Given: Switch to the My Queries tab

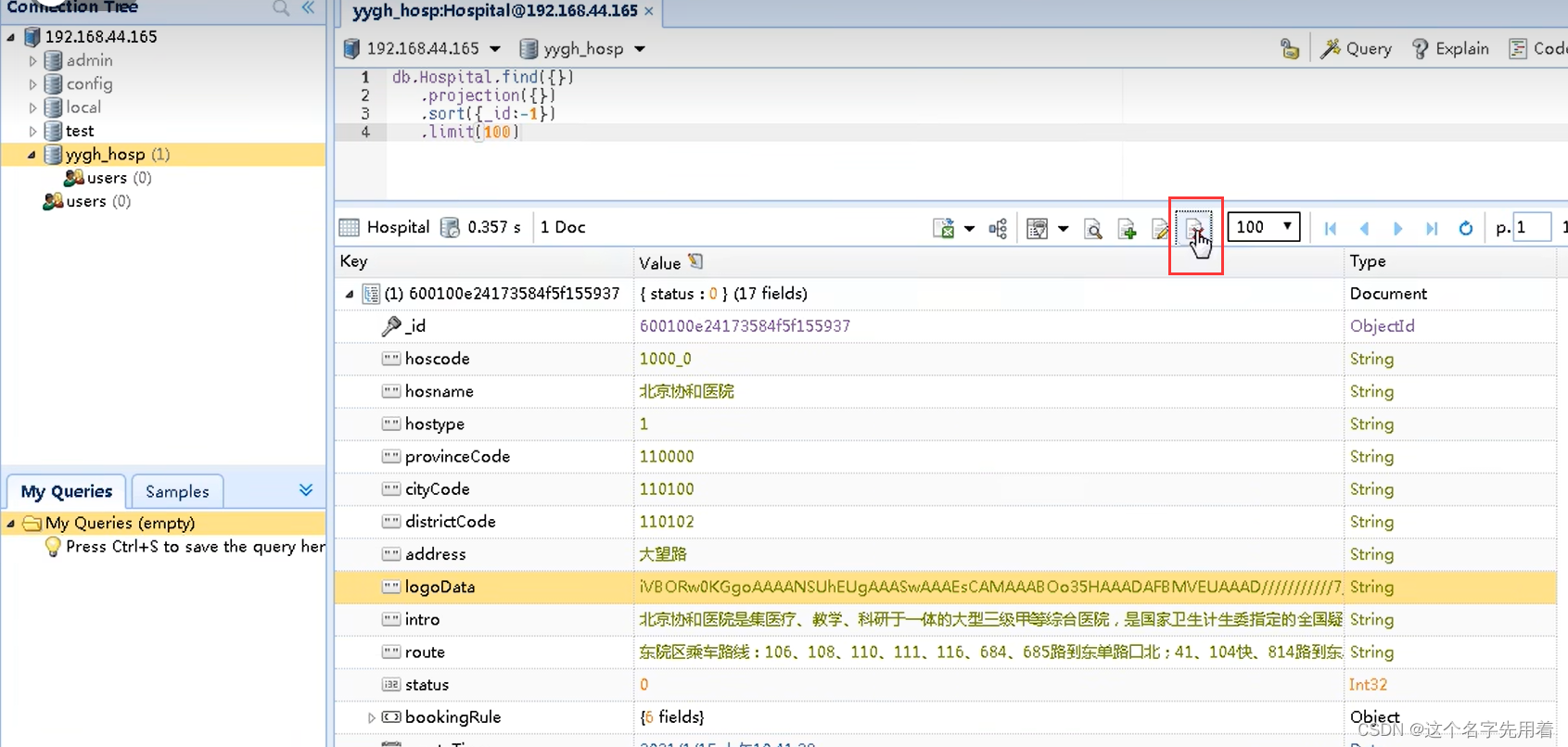Looking at the screenshot, I should pos(67,491).
